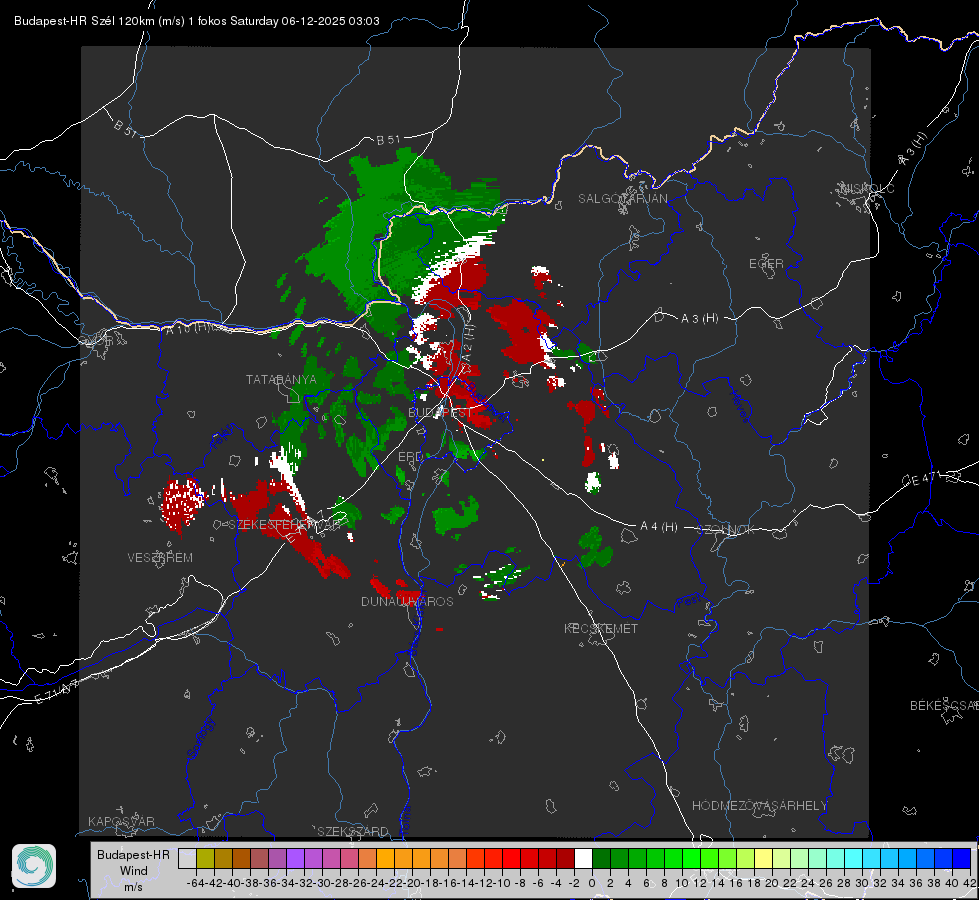The image size is (979, 900).
Task: Pick the gray swatch before -64 in legend
Action: click(187, 859)
